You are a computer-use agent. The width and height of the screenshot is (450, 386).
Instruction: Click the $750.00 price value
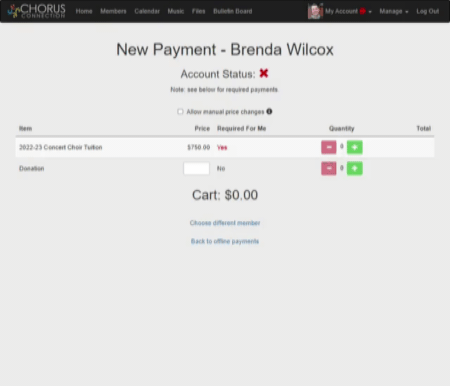(x=199, y=147)
